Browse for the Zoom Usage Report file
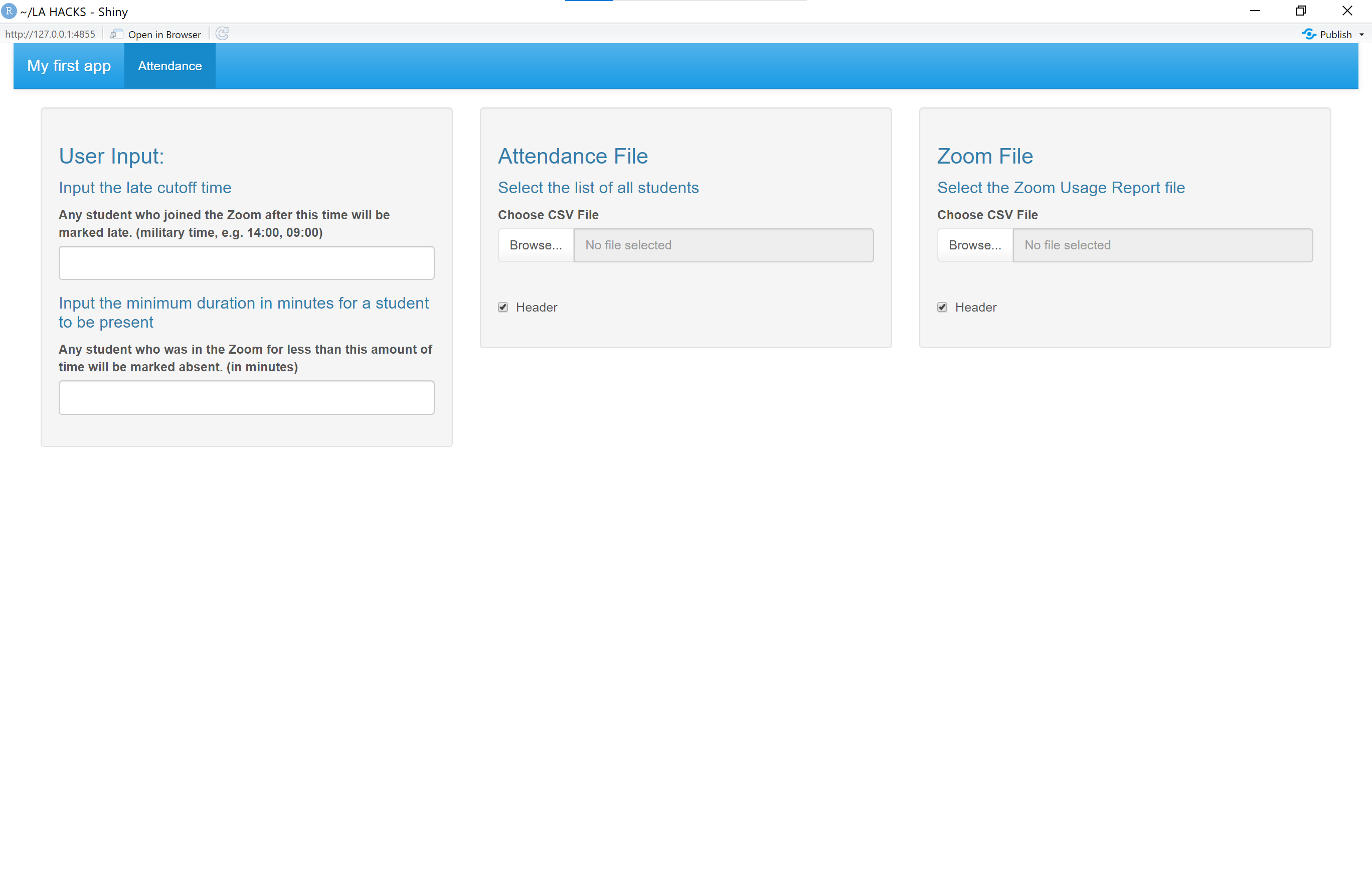 (x=975, y=245)
